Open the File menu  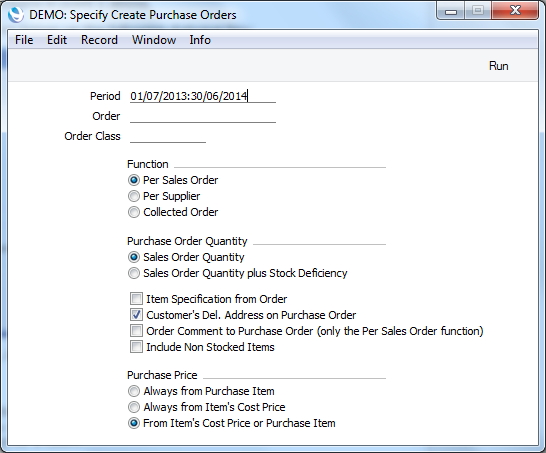click(x=24, y=40)
